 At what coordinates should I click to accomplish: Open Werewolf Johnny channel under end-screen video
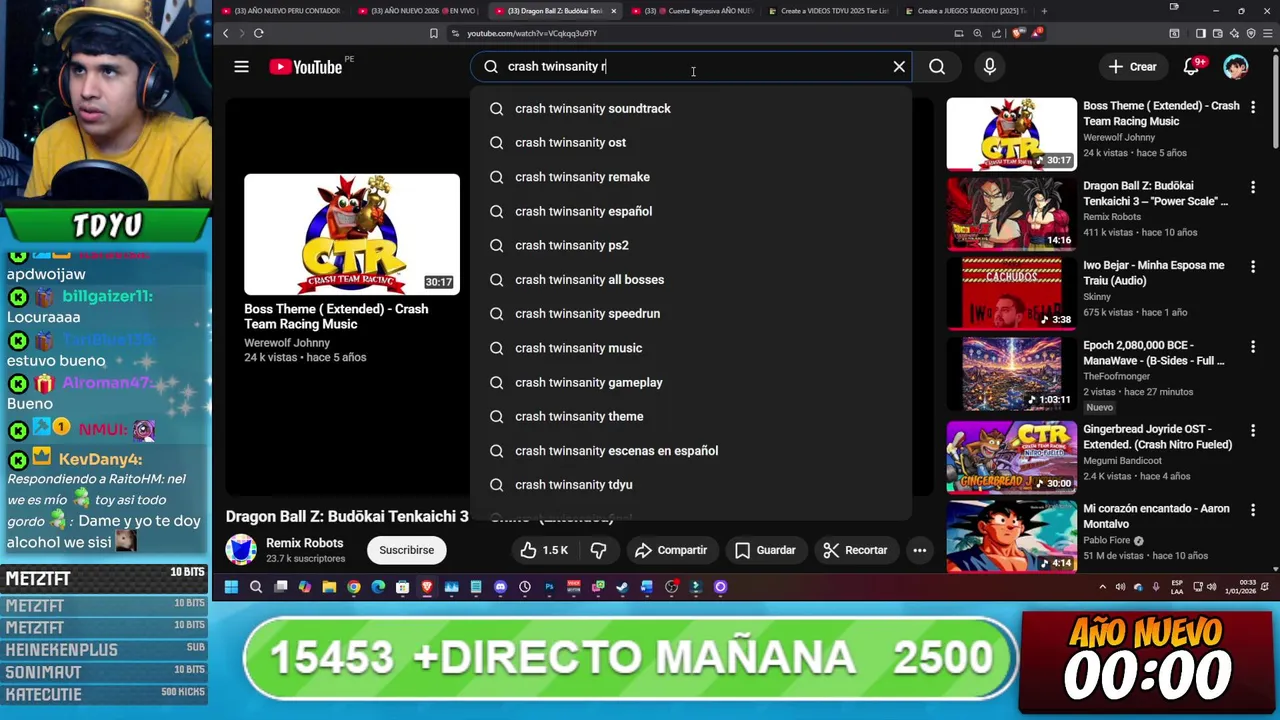[287, 343]
